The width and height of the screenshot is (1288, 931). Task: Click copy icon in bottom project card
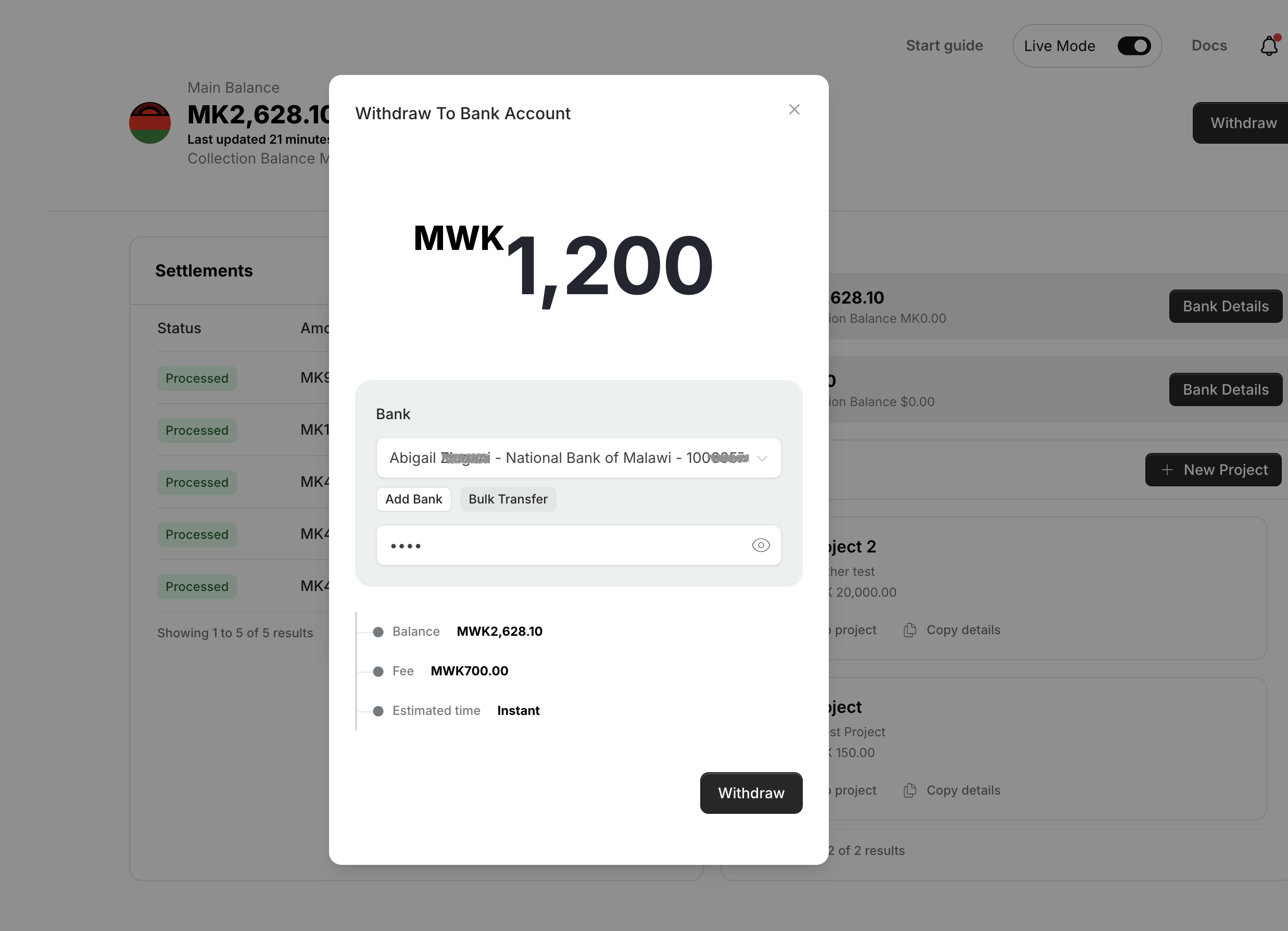[910, 790]
